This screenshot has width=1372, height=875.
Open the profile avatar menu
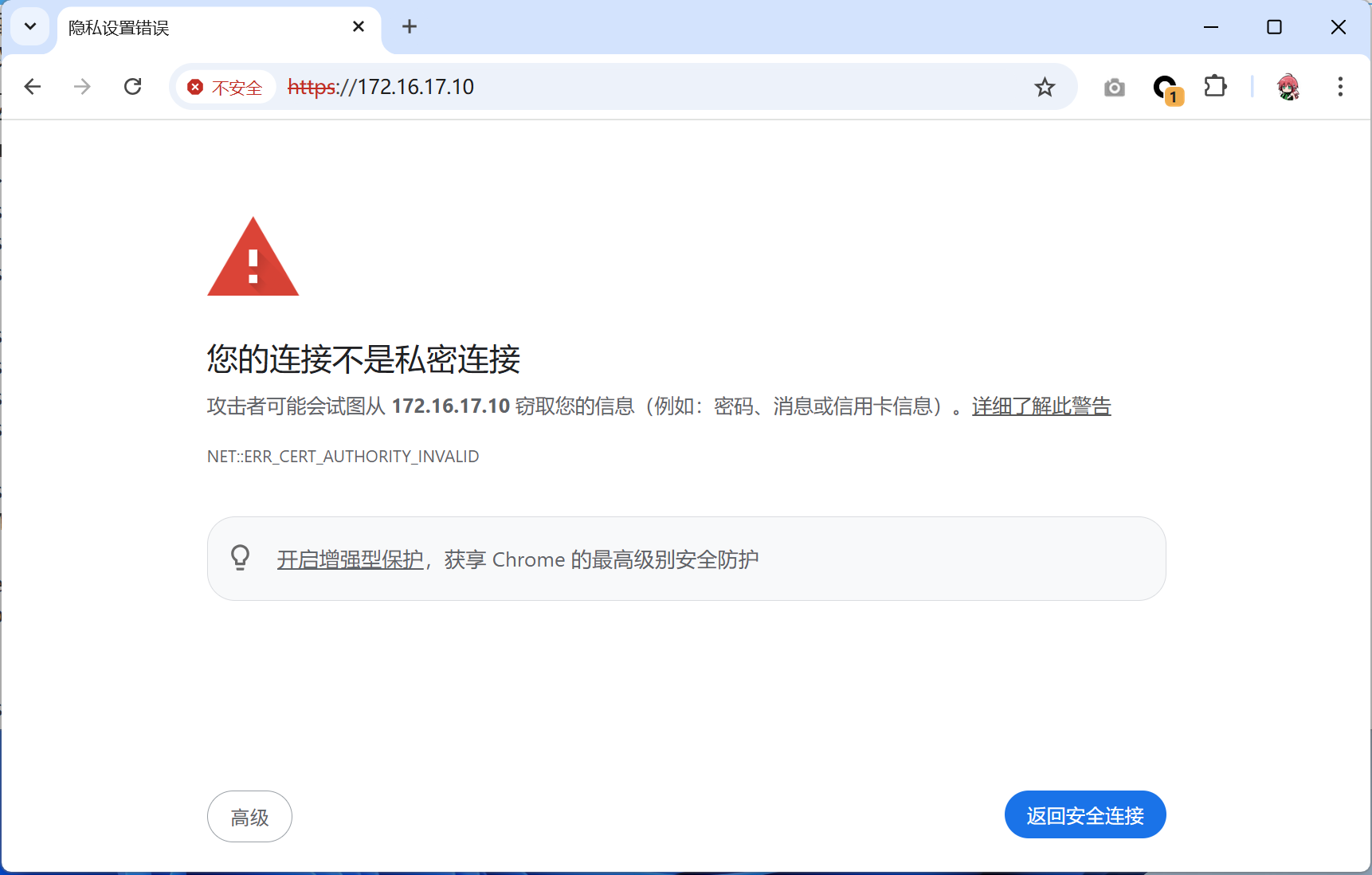[1288, 87]
